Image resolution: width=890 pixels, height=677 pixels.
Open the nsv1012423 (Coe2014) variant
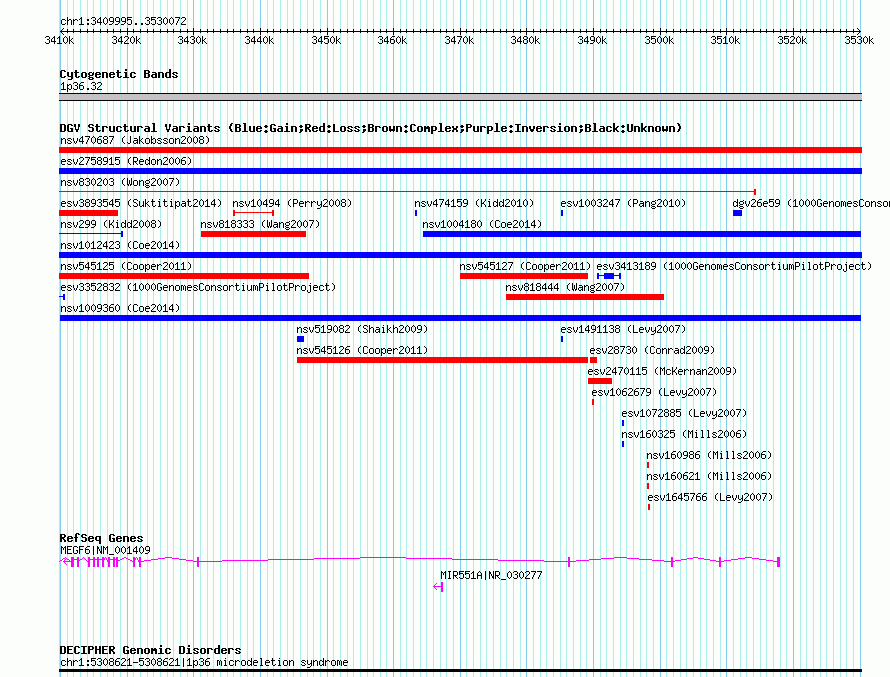120,245
